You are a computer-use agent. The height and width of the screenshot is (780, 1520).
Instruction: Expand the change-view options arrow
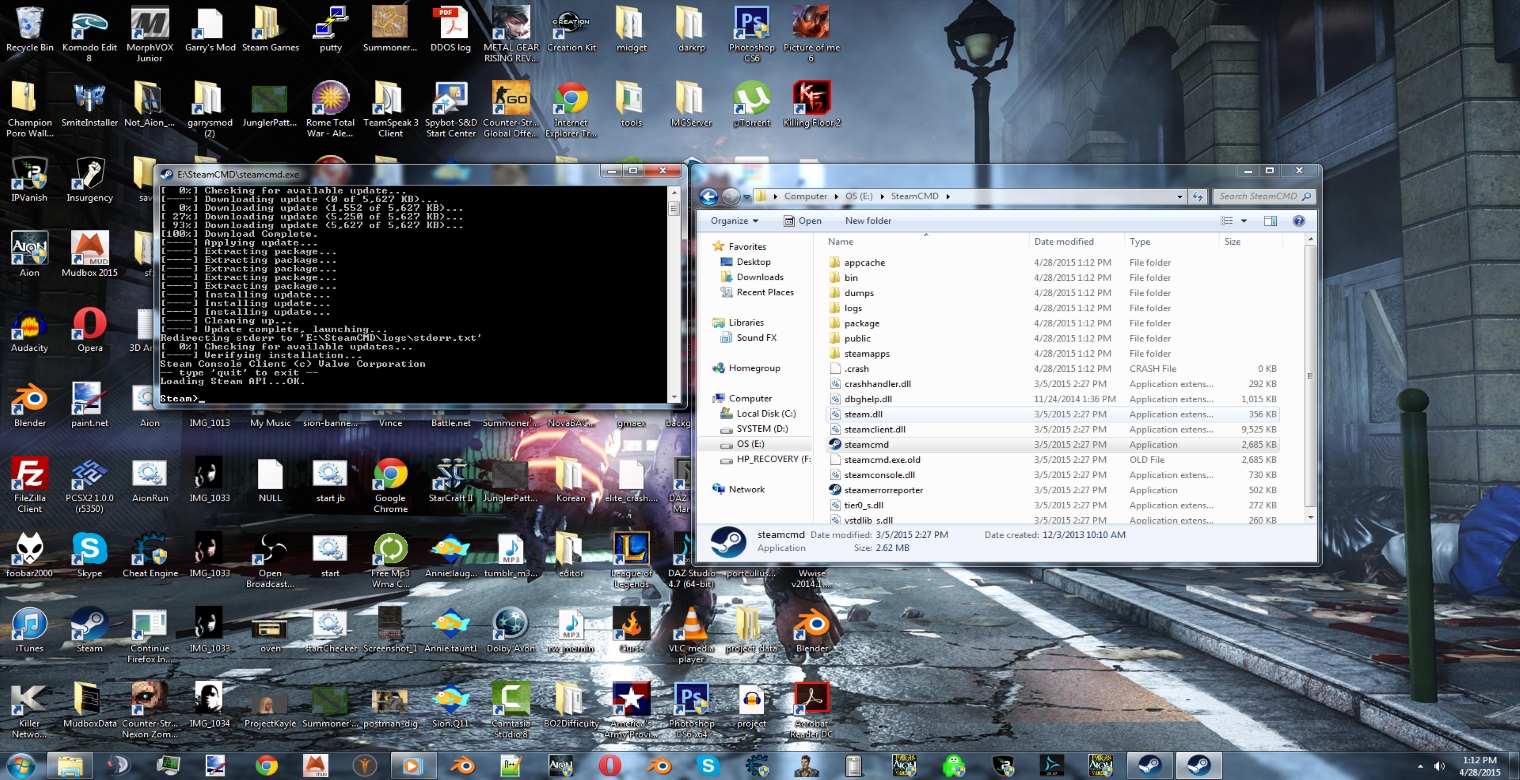pos(1244,221)
